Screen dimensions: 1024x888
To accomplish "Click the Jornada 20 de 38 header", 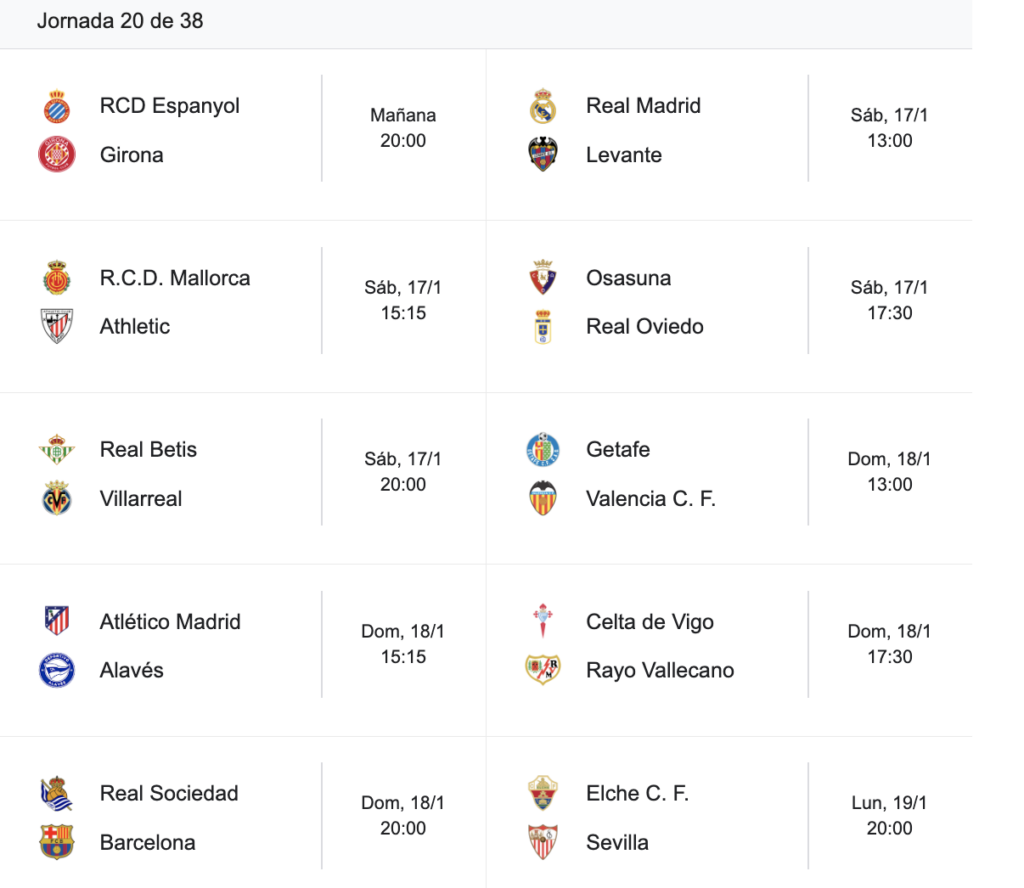I will click(x=120, y=21).
